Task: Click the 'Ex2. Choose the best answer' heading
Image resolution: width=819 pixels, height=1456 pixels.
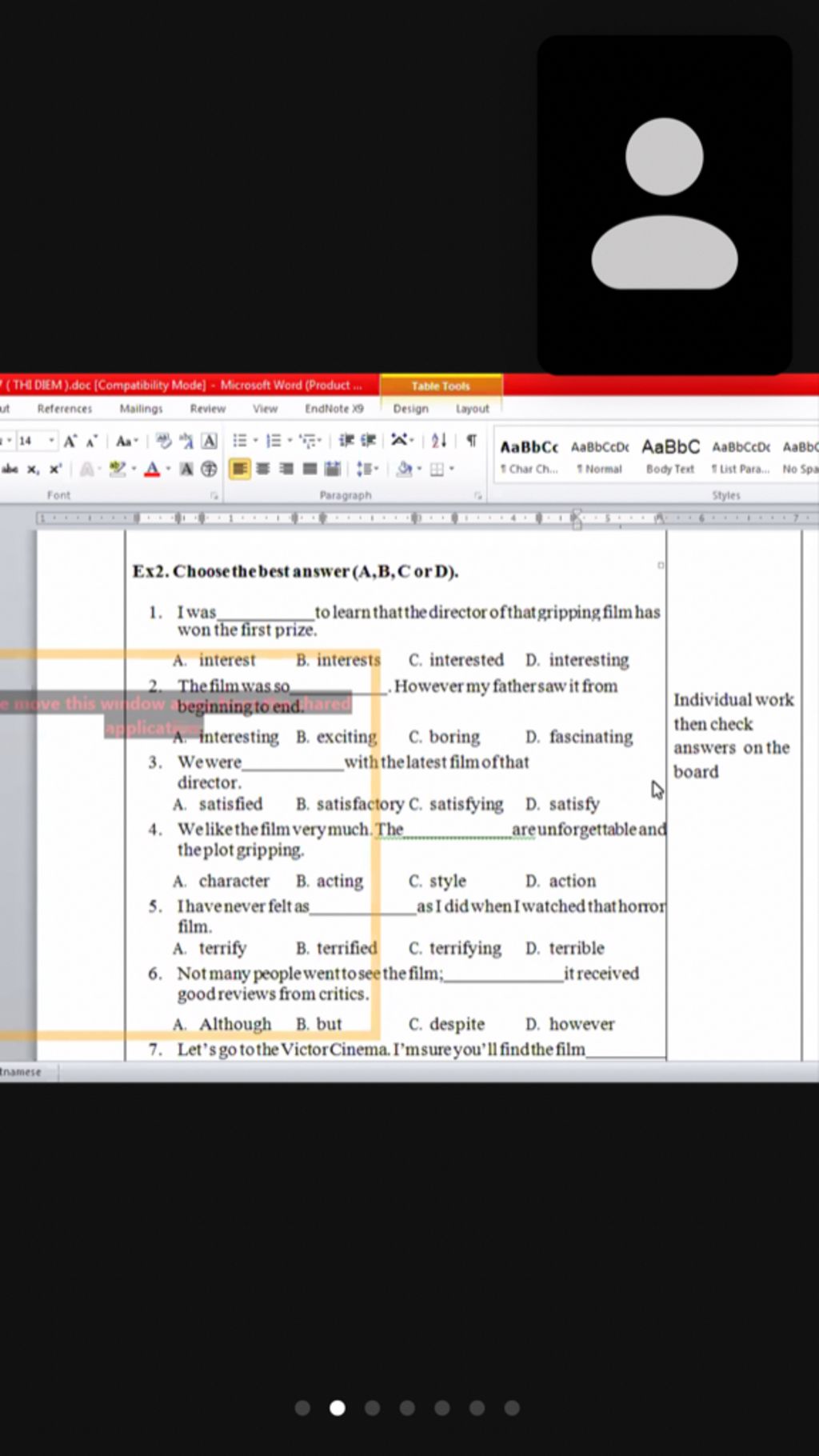Action: click(x=295, y=571)
